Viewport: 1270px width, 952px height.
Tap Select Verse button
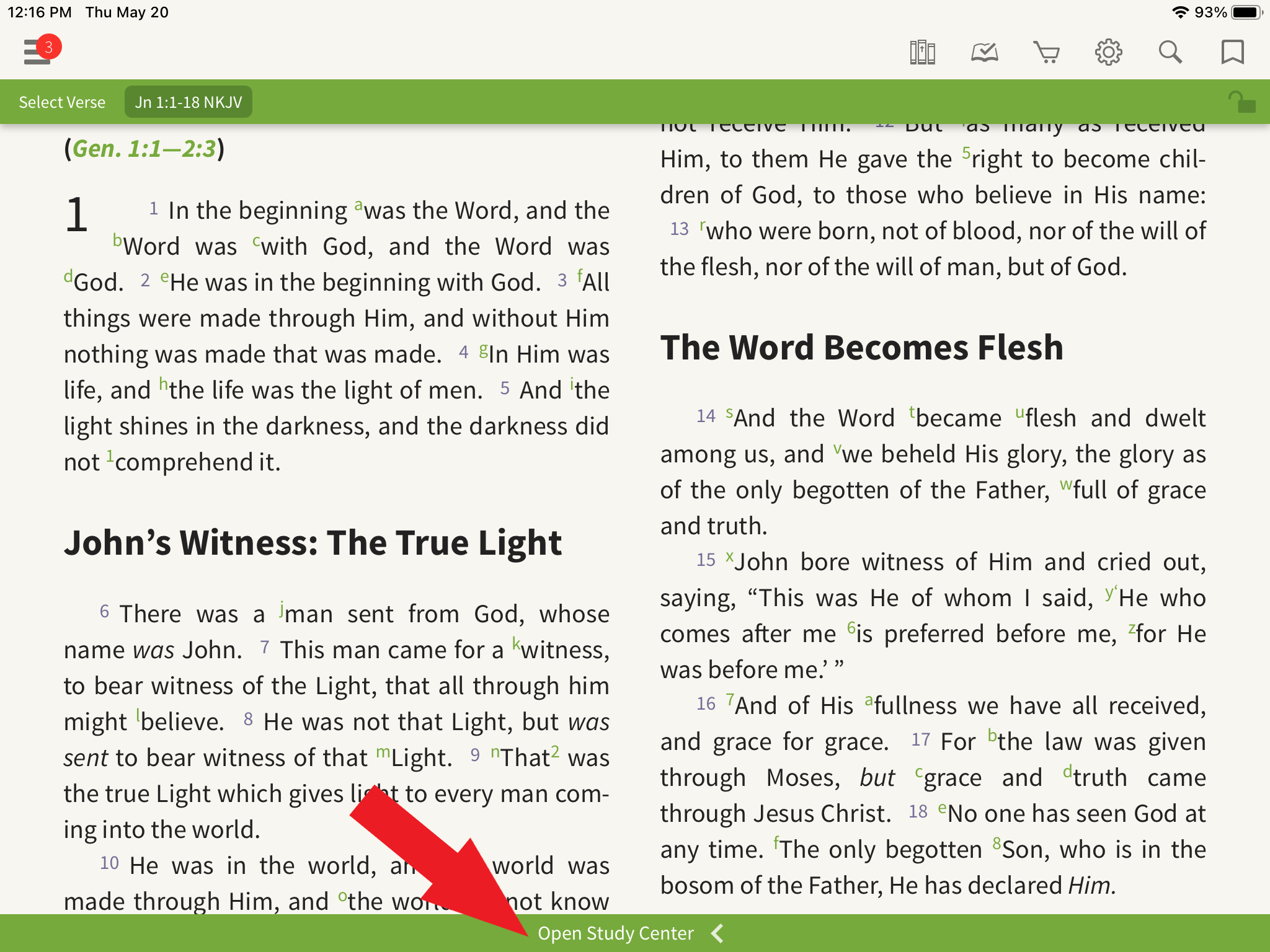pos(62,102)
